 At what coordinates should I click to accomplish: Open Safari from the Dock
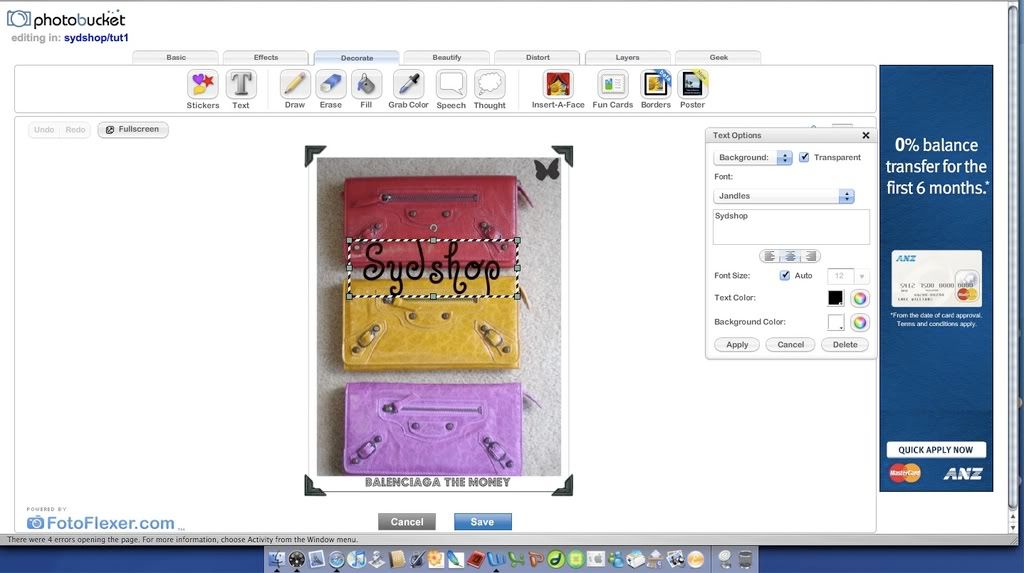pyautogui.click(x=337, y=559)
